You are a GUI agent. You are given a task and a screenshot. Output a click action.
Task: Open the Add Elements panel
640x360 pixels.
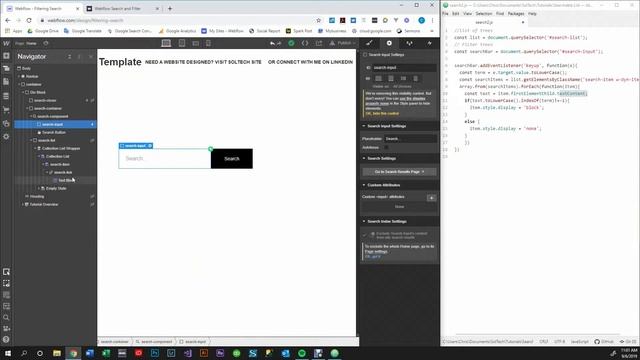pyautogui.click(x=6, y=56)
